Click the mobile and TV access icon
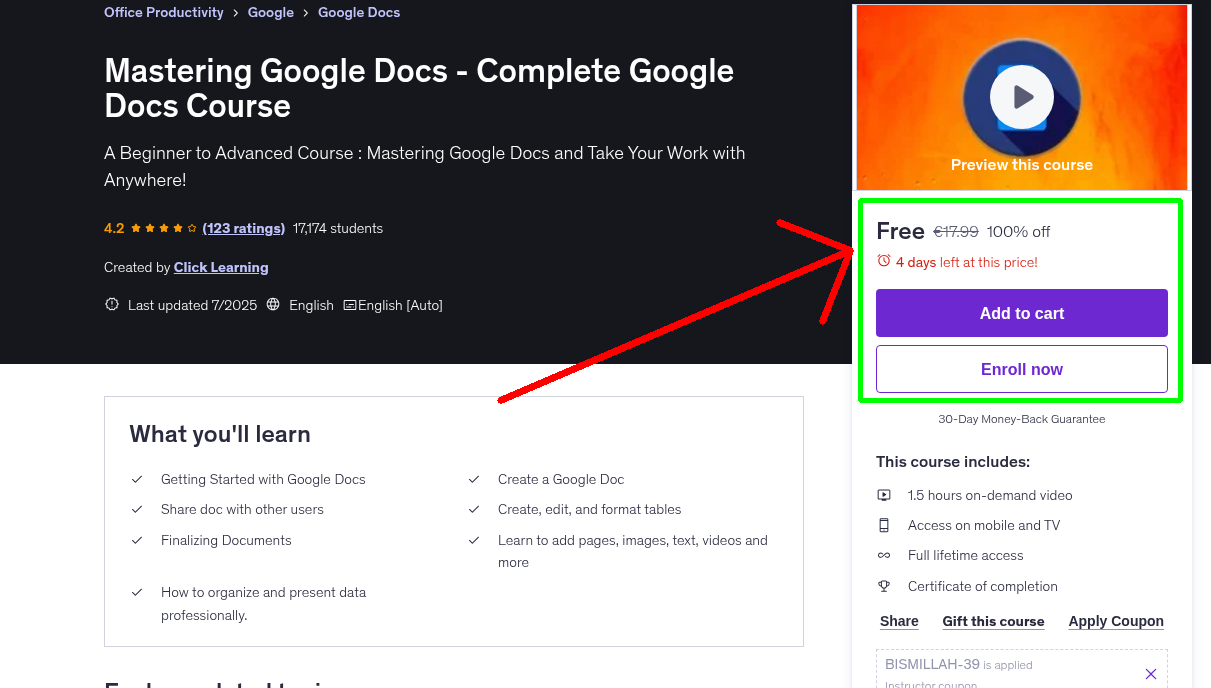This screenshot has width=1211, height=688. click(x=884, y=525)
